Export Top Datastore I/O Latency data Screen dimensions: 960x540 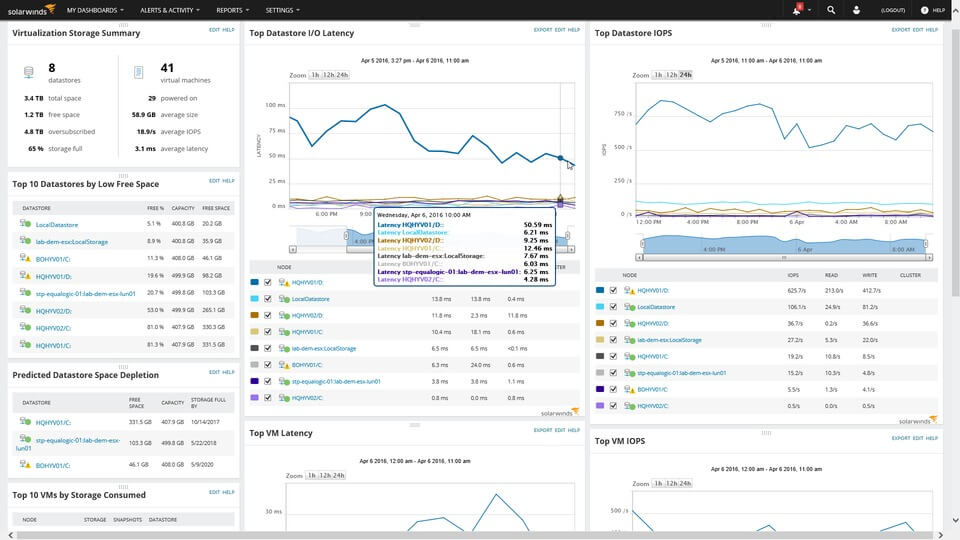click(x=542, y=29)
